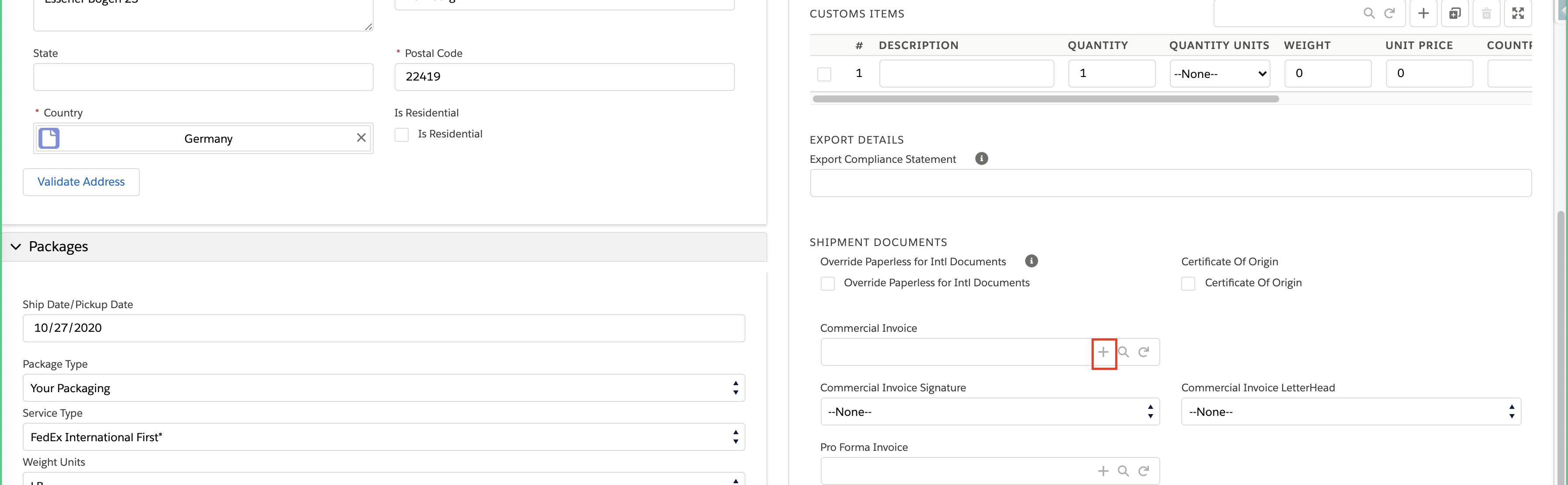Click the Export Compliance Statement input

click(1170, 183)
